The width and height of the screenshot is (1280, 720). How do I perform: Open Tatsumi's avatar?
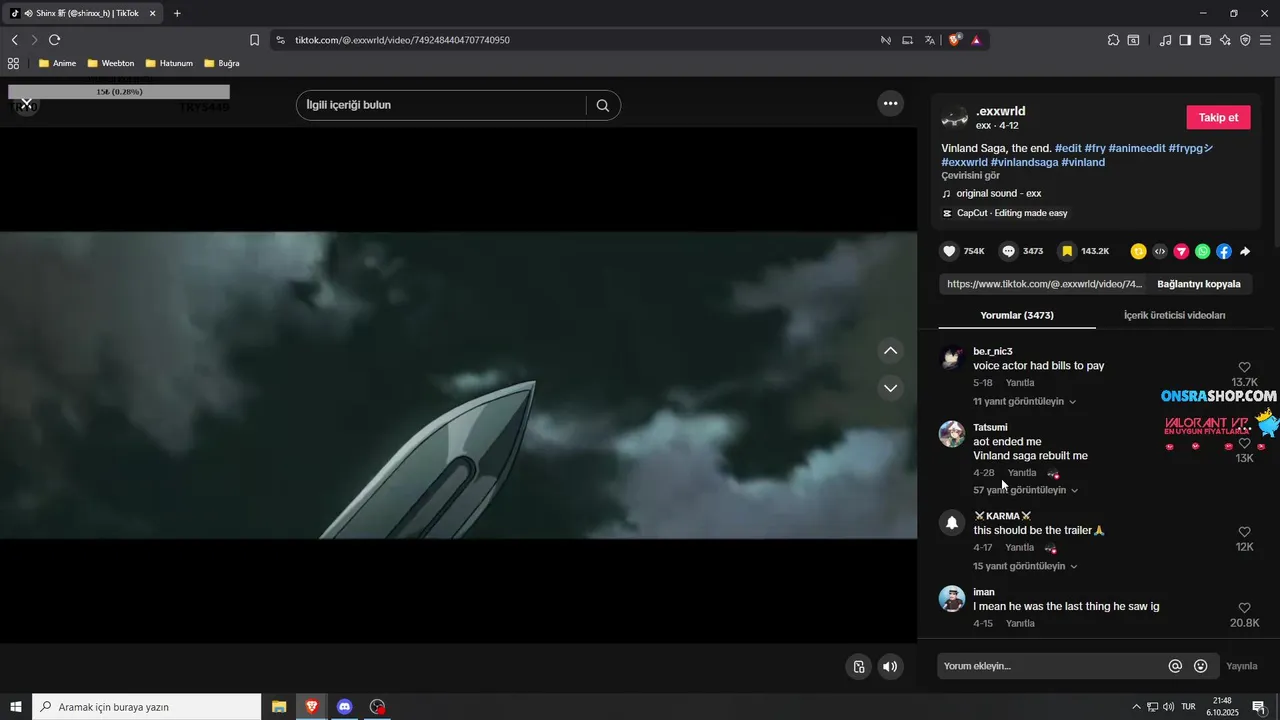(951, 434)
